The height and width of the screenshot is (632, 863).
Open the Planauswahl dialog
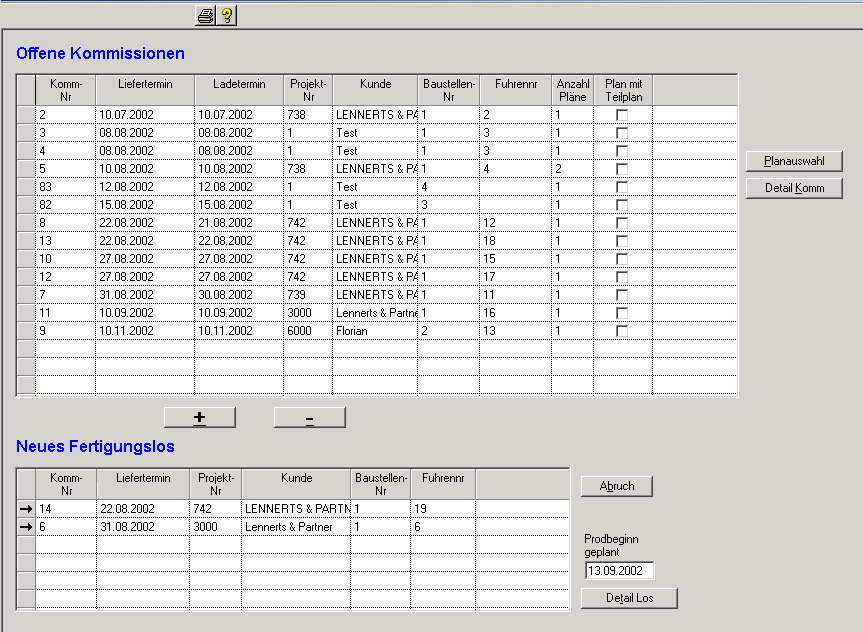tap(794, 161)
